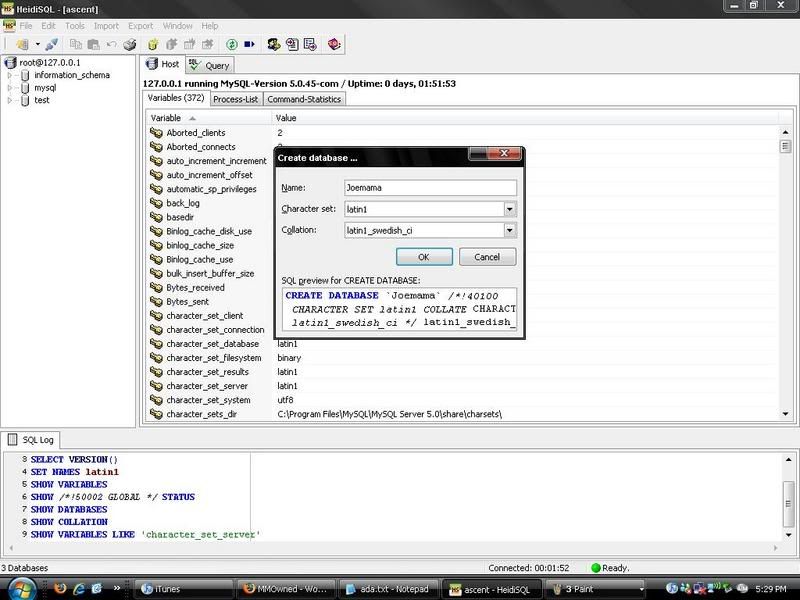Click the Value column header

point(525,118)
